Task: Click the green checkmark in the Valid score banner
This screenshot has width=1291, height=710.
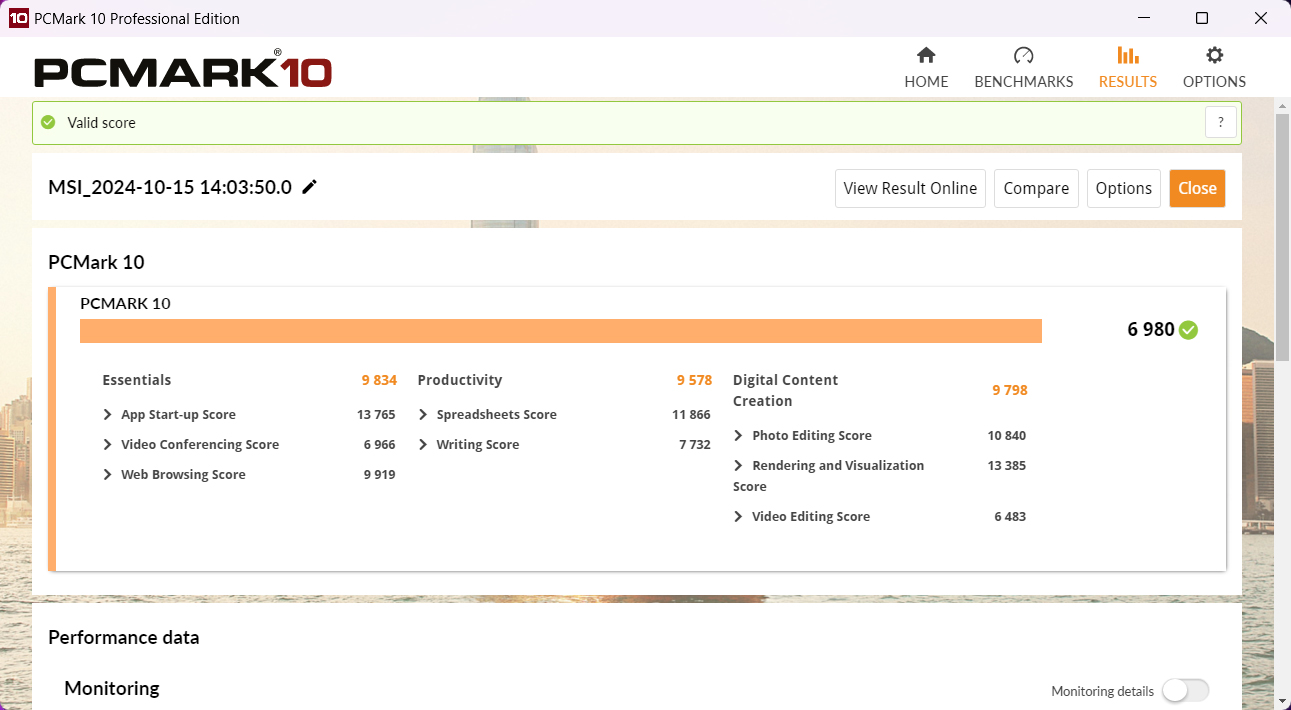Action: 47,121
